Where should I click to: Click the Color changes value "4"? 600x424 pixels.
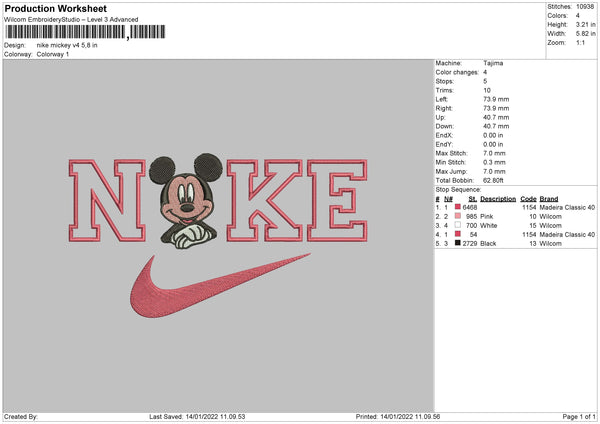coord(485,72)
